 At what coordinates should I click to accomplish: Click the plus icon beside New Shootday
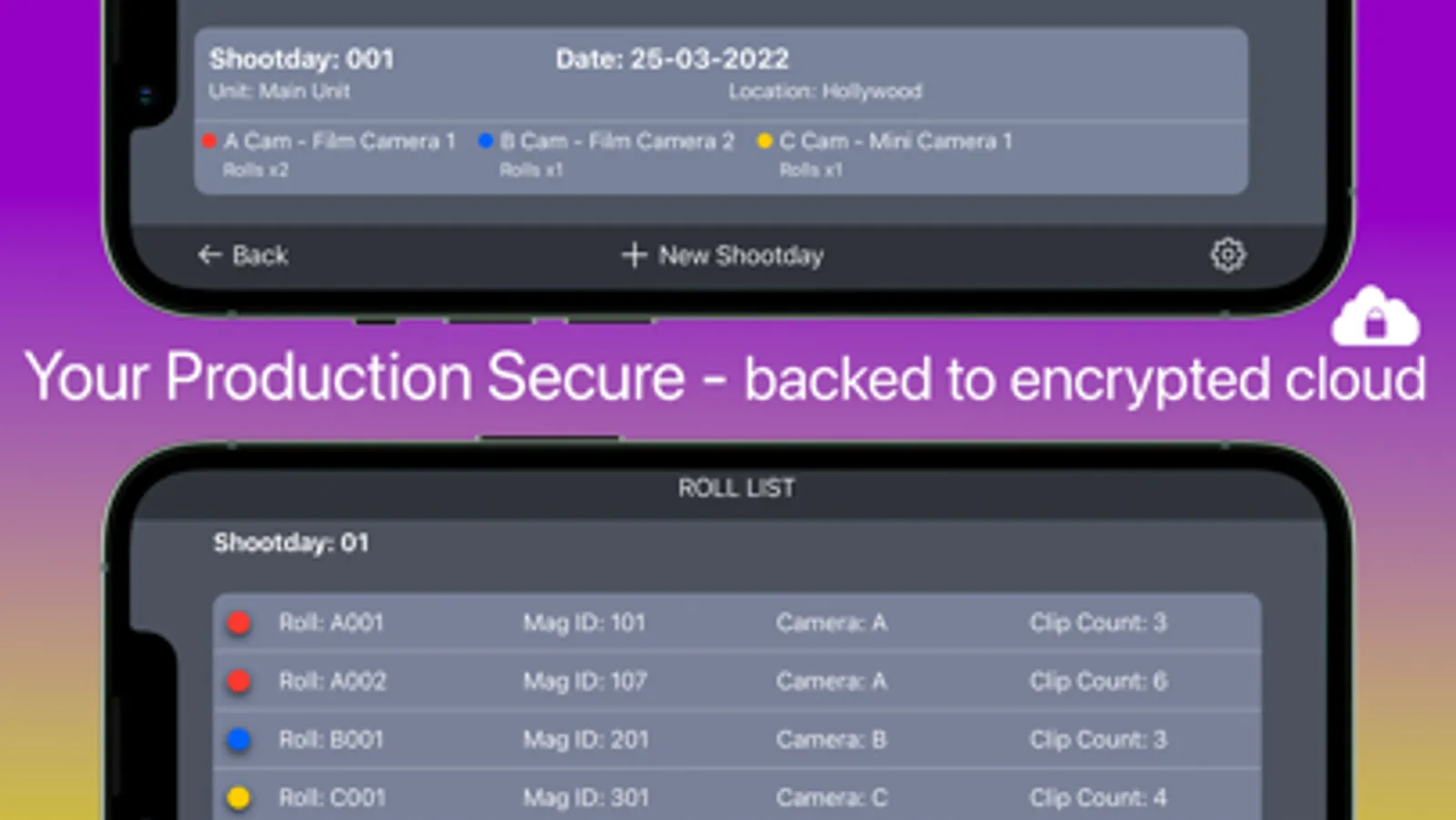point(634,255)
